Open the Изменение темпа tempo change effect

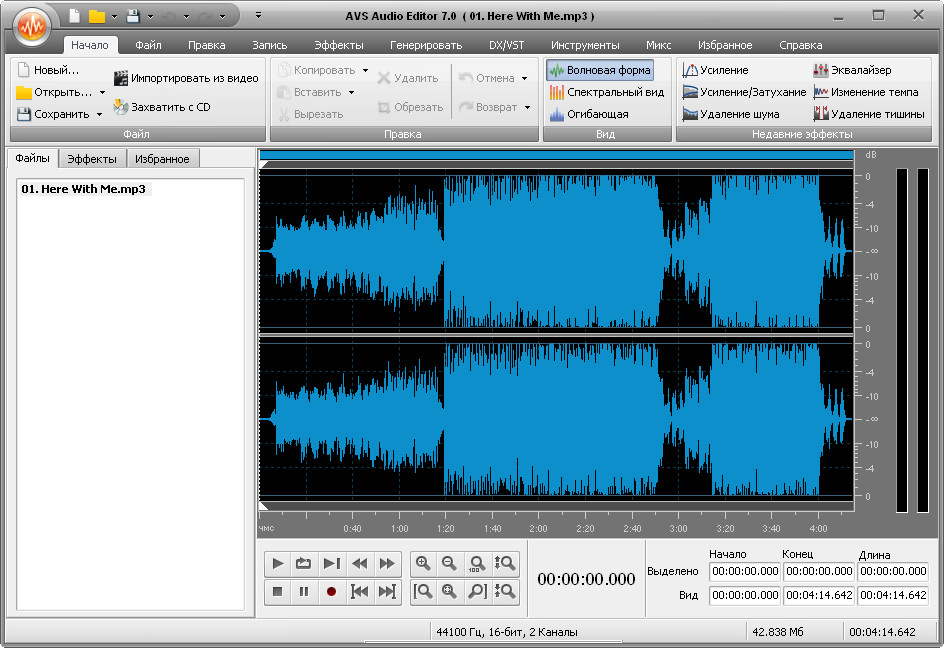pyautogui.click(x=866, y=92)
